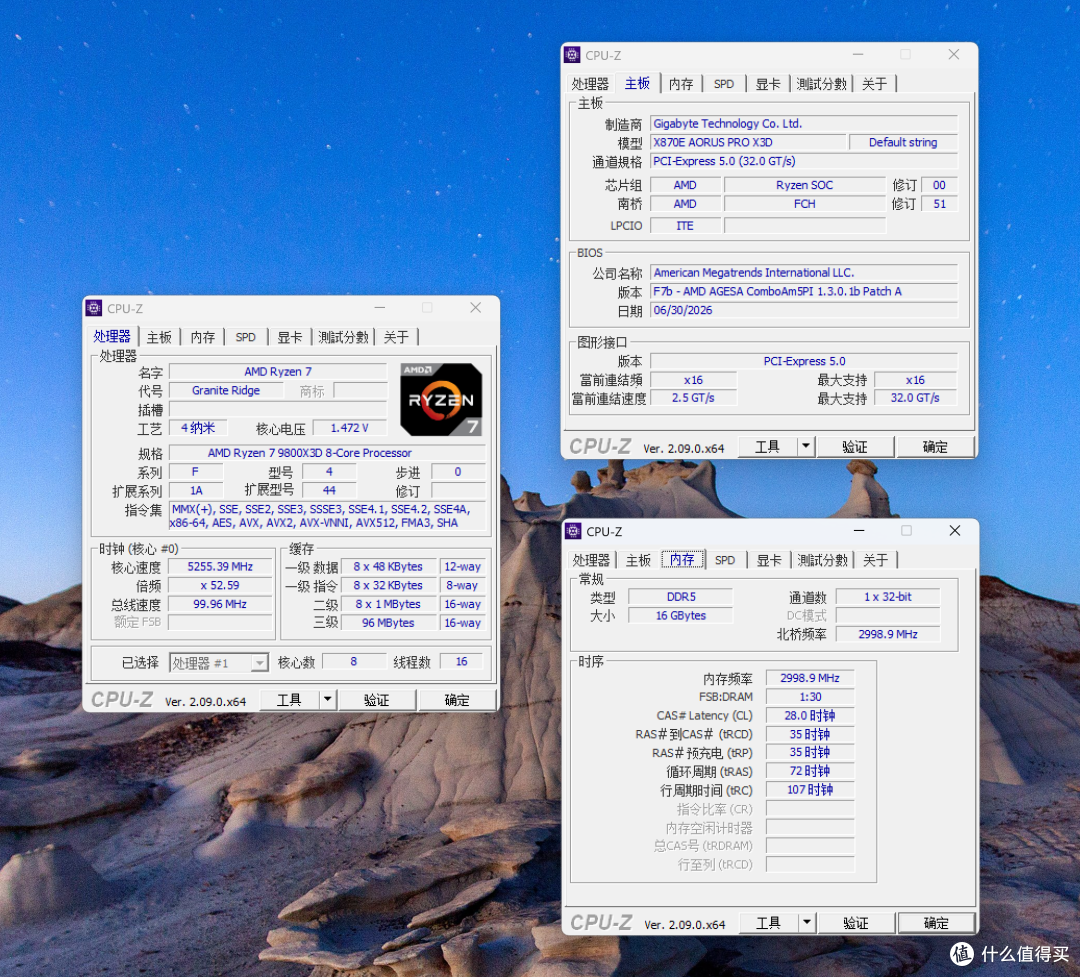Click the X870E AORUS PRO X3D model field
The image size is (1080, 977).
(748, 142)
